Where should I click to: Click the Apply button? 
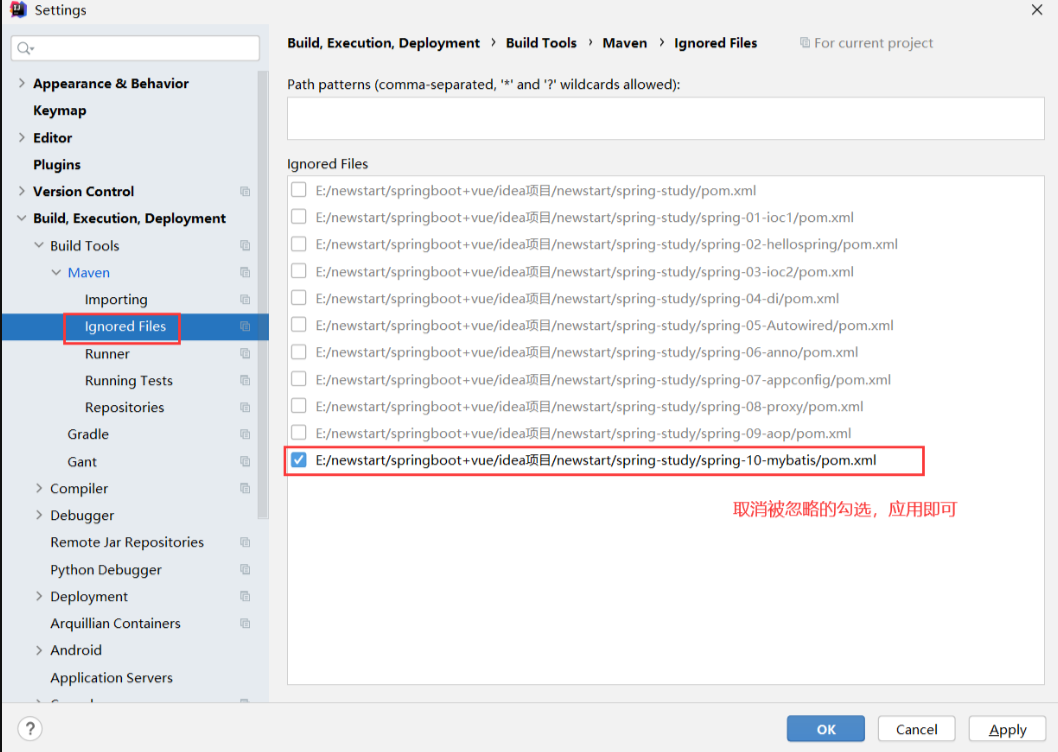[x=1007, y=729]
